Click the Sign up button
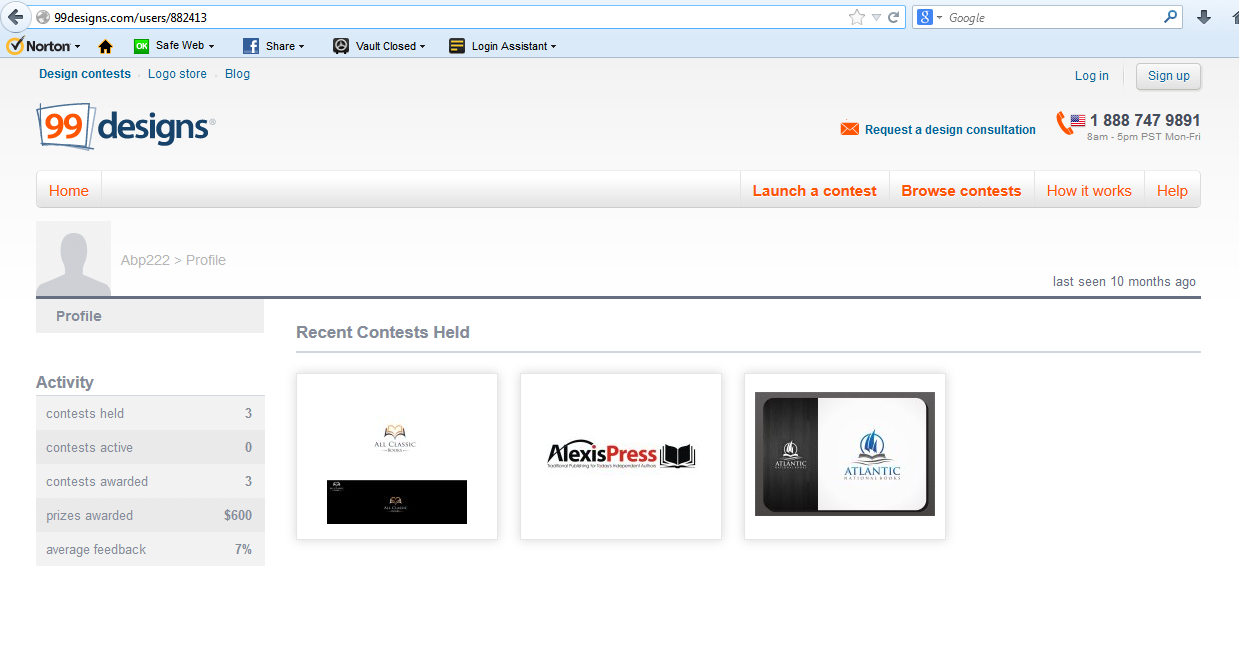 [1168, 76]
